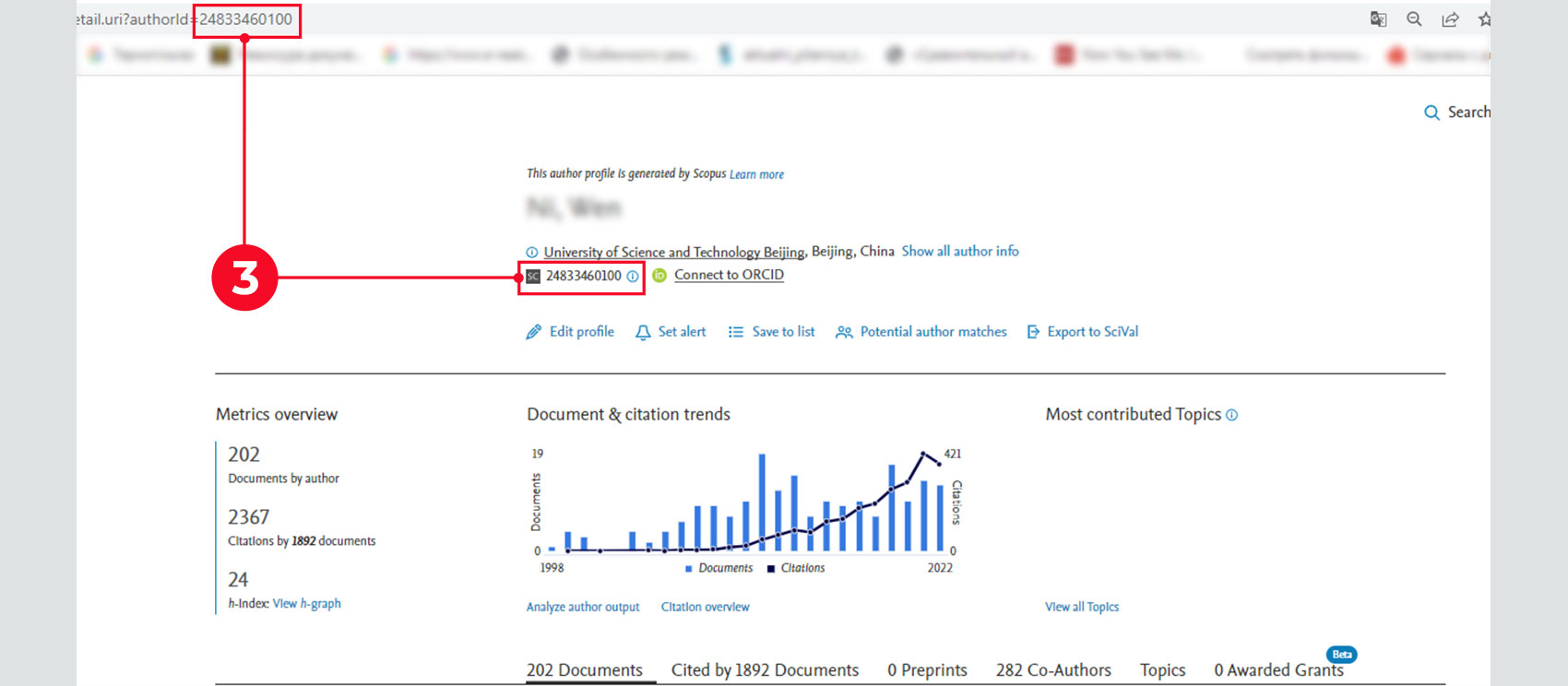Click Export to SciVal text link
Viewport: 1568px width, 686px height.
[1092, 332]
